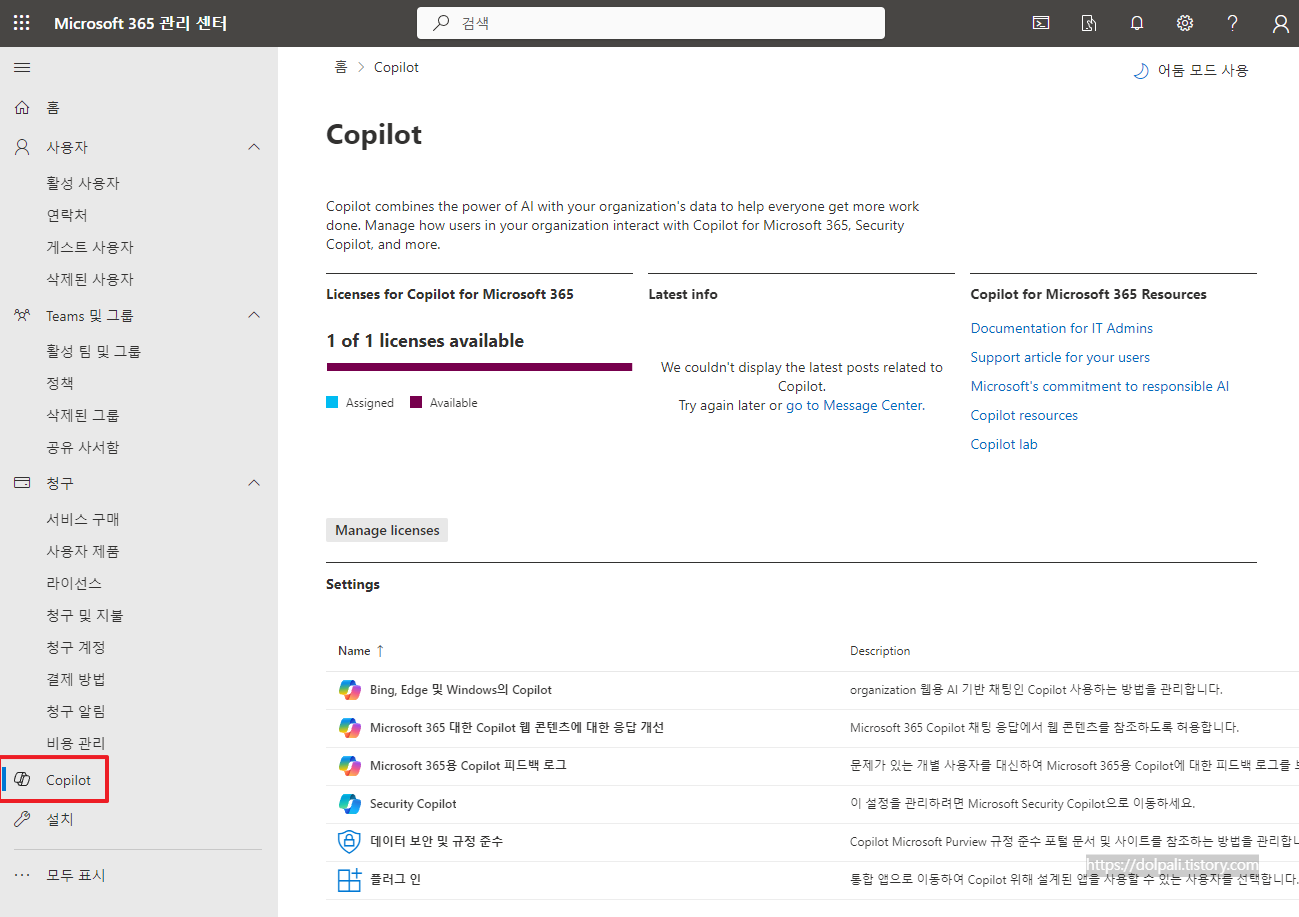
Task: Click icon beside 웹 콘텐츠에 대한 응답 개선
Action: tap(349, 727)
